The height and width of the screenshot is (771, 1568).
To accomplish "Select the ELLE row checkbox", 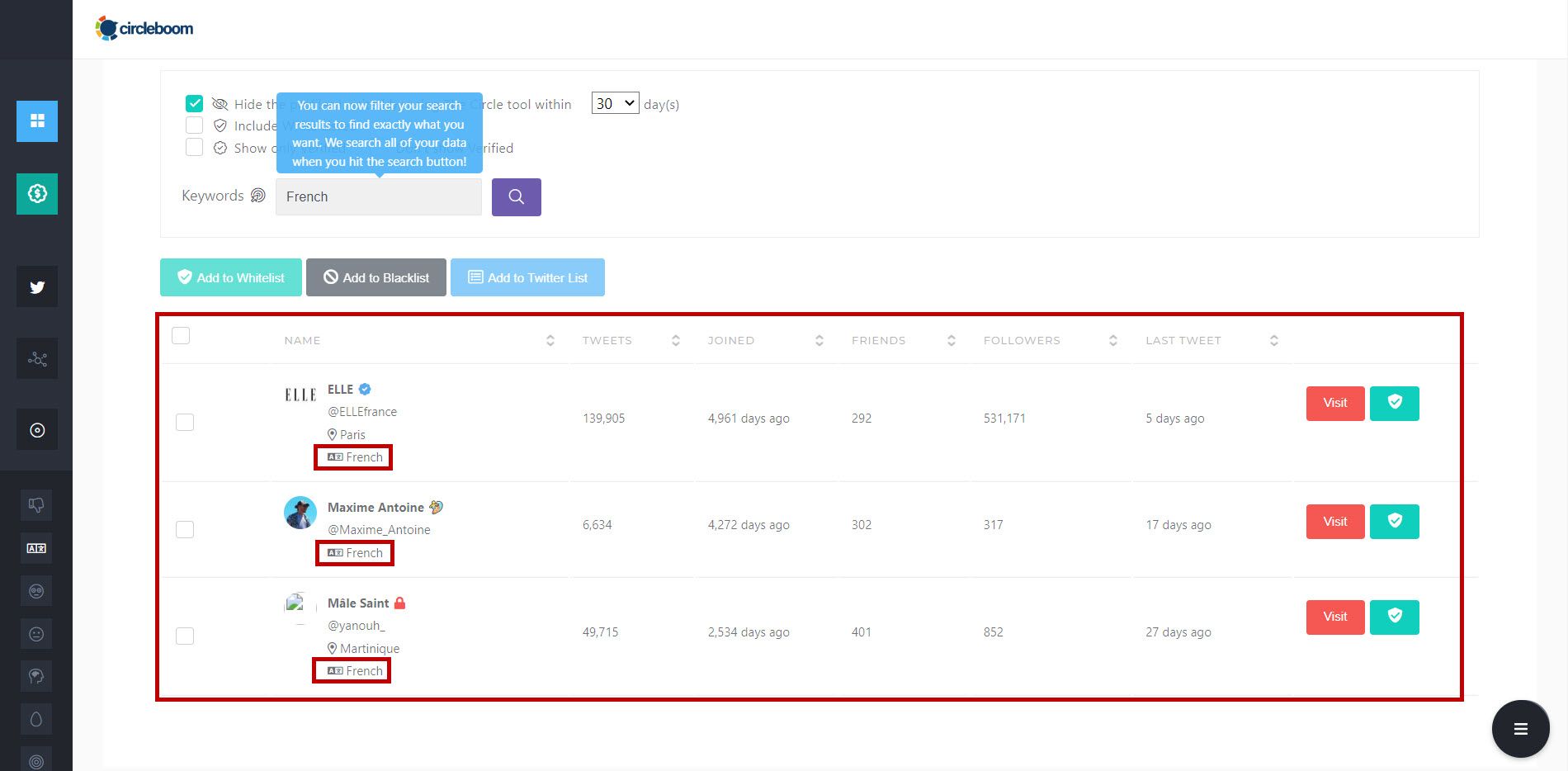I will (x=185, y=422).
